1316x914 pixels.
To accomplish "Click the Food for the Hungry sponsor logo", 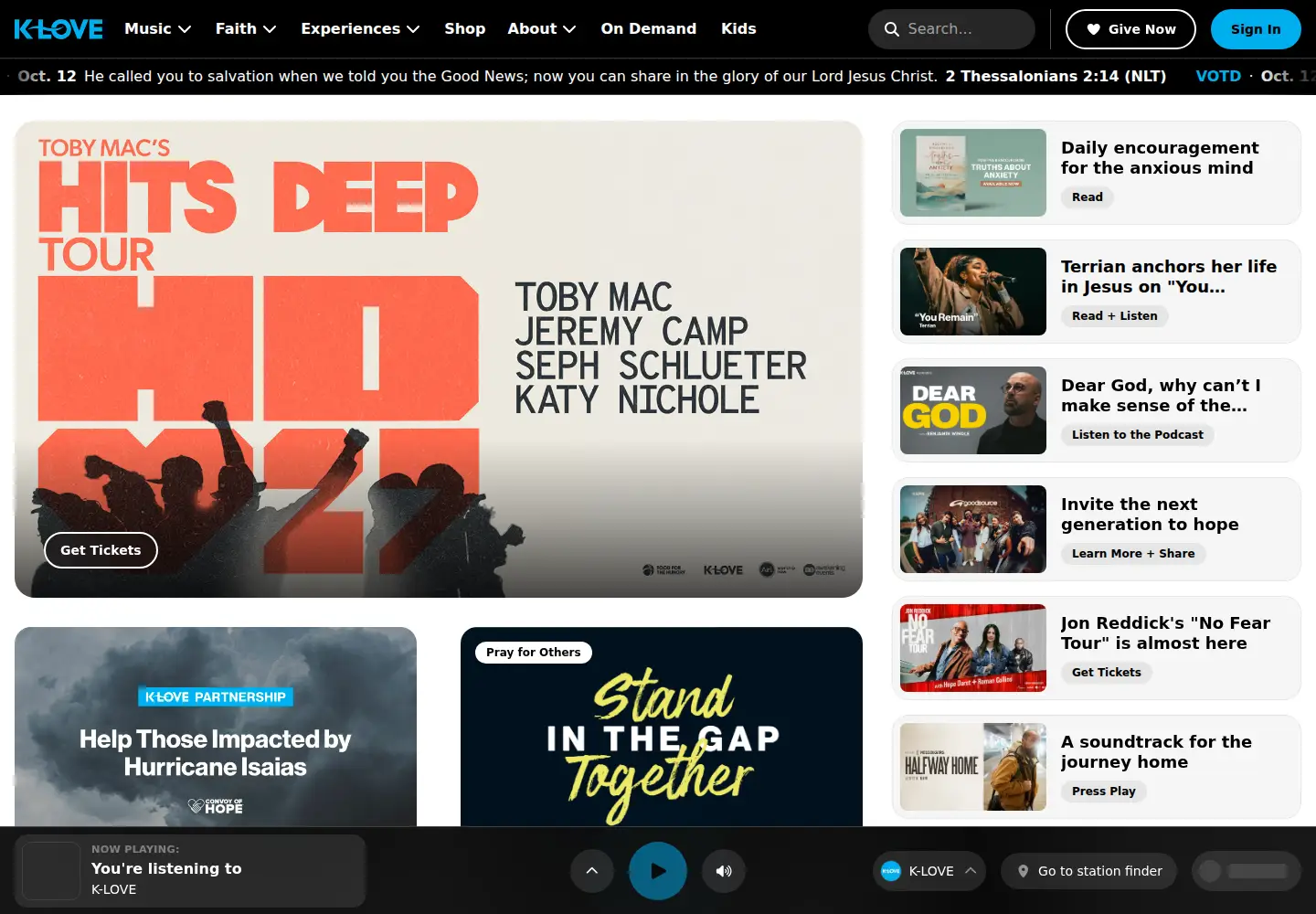I will pyautogui.click(x=663, y=570).
